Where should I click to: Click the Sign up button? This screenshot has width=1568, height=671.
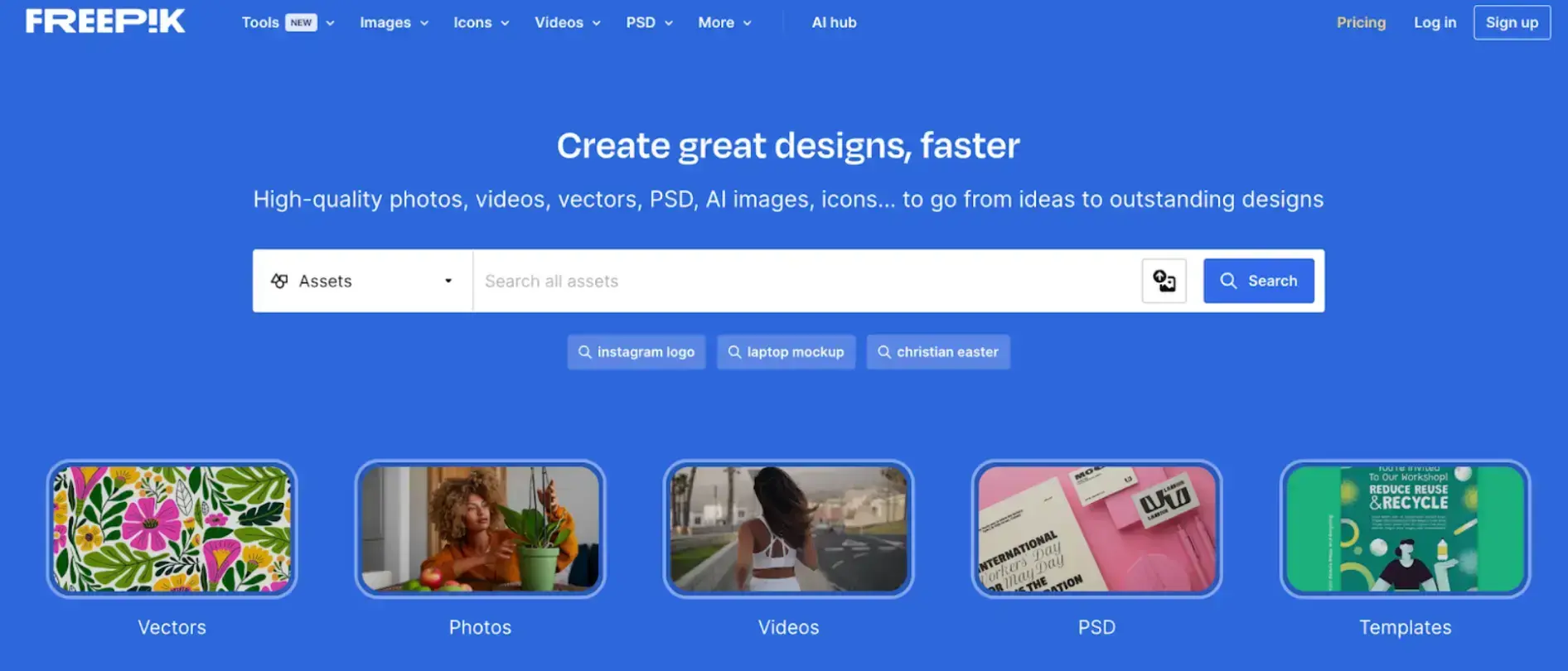click(1512, 22)
